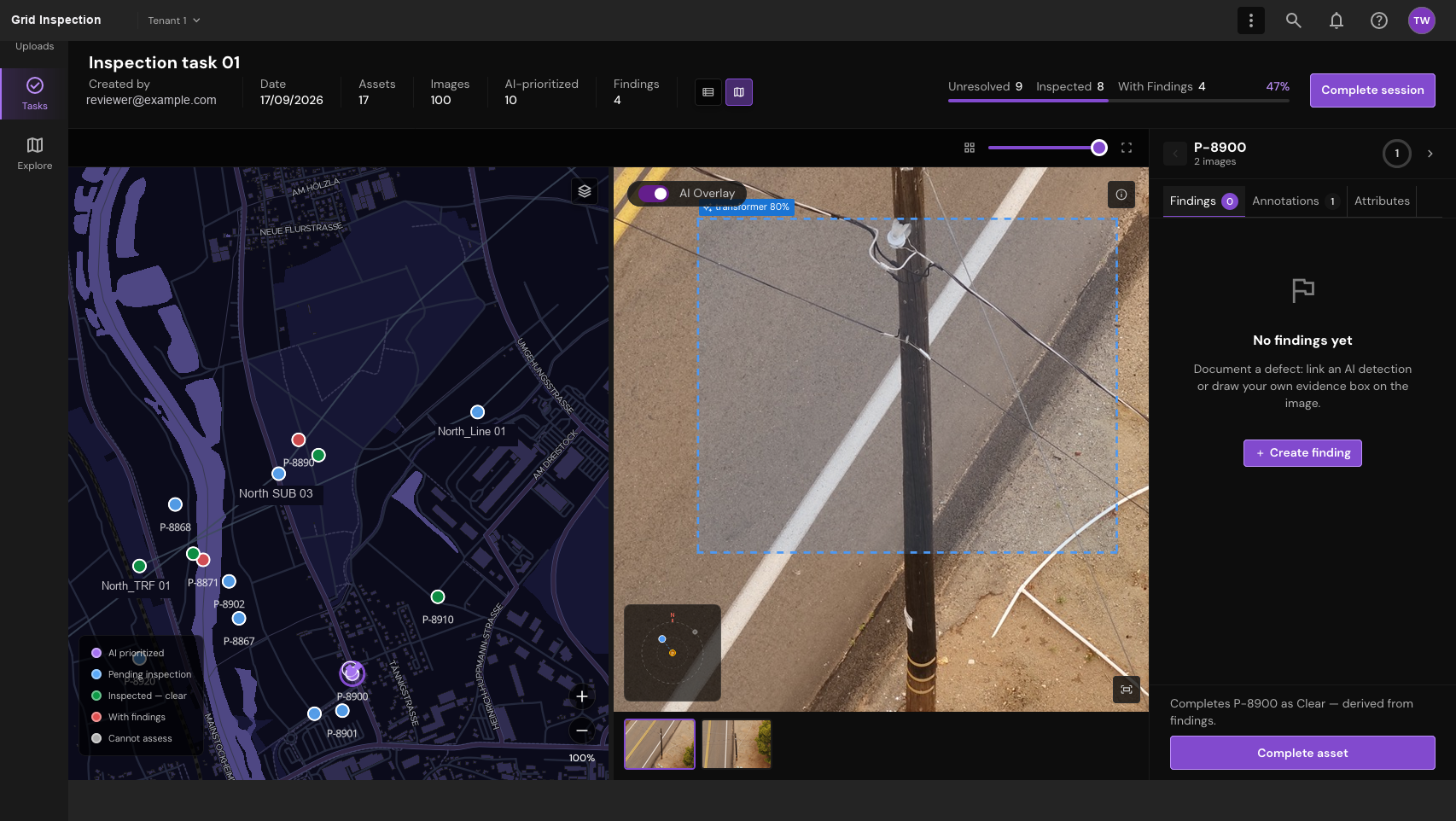Adjust the image size slider handle
Image resolution: width=1456 pixels, height=821 pixels.
(x=1098, y=148)
